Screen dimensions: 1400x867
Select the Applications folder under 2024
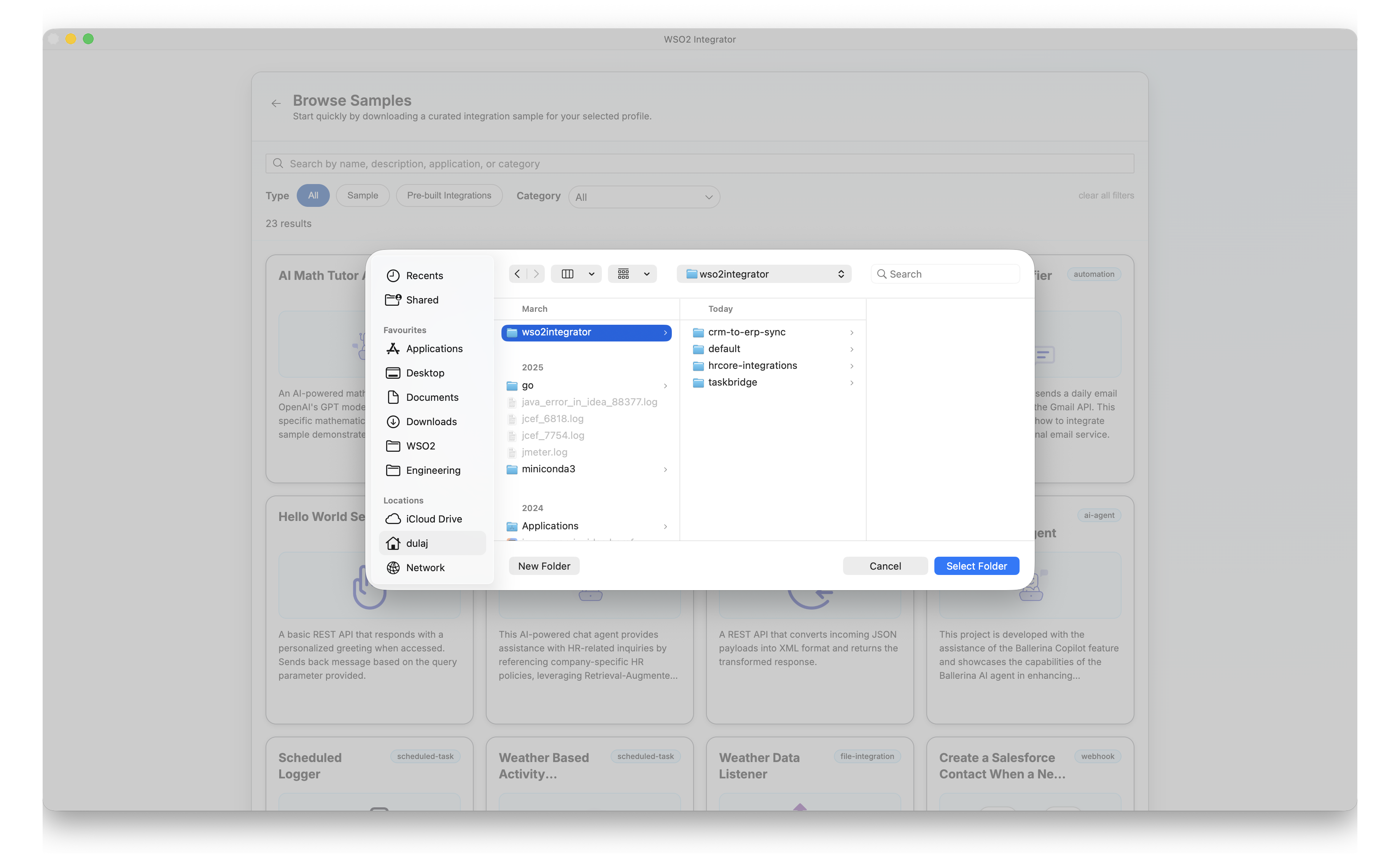click(x=586, y=526)
